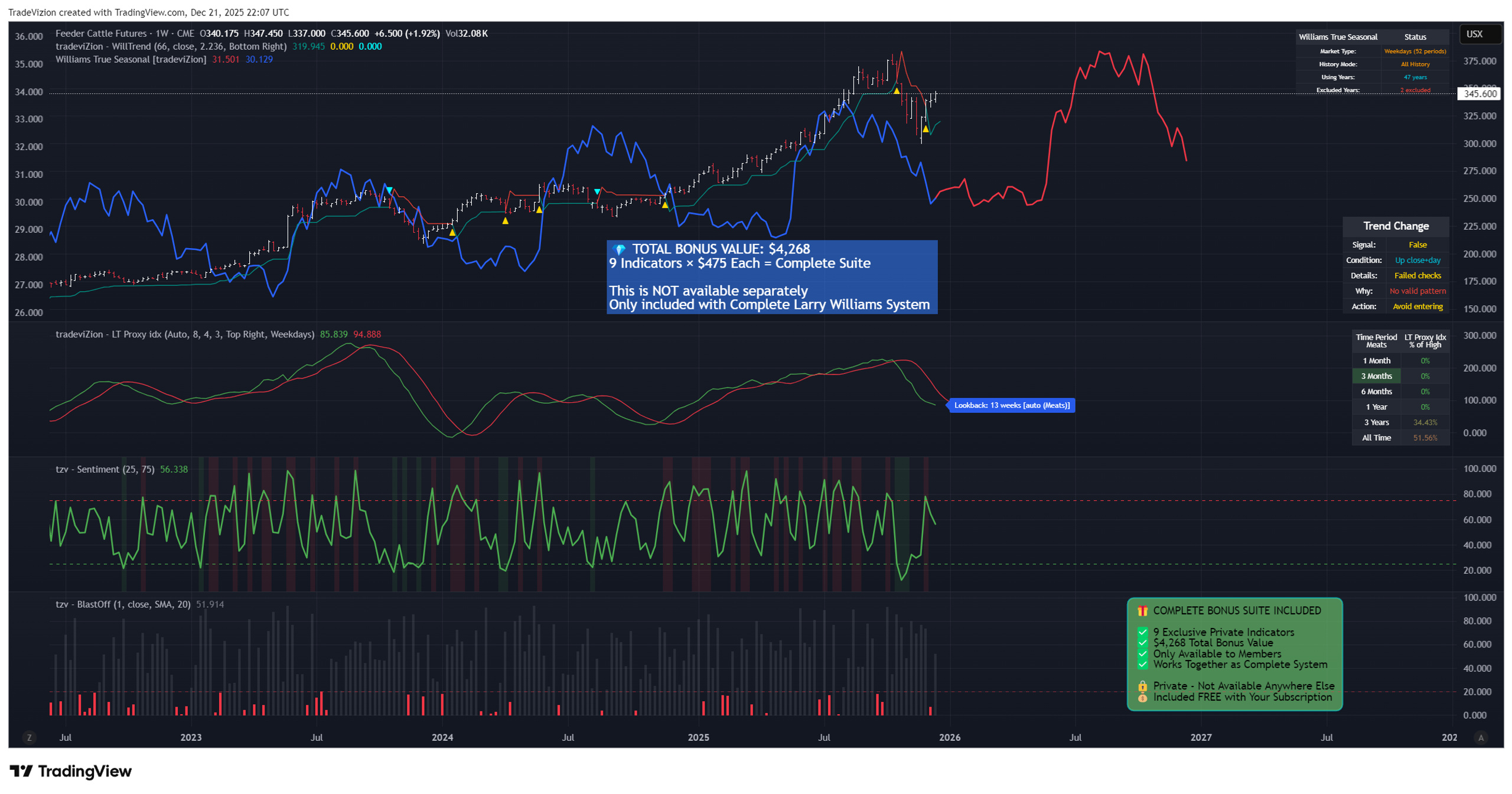Click the Status column header
Image resolution: width=1512 pixels, height=794 pixels.
click(1415, 37)
